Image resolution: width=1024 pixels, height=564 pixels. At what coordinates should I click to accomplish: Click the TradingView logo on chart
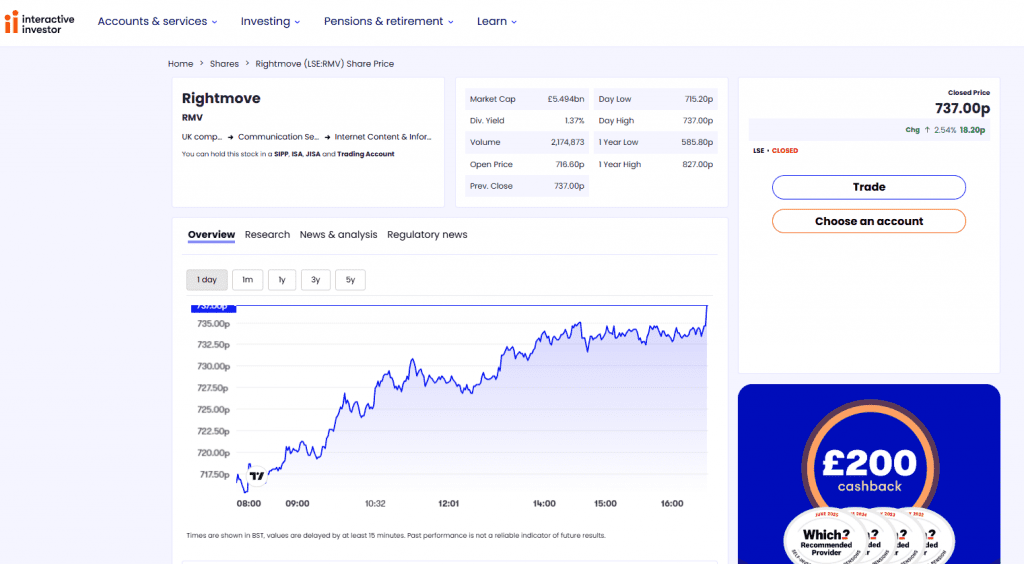click(x=257, y=476)
